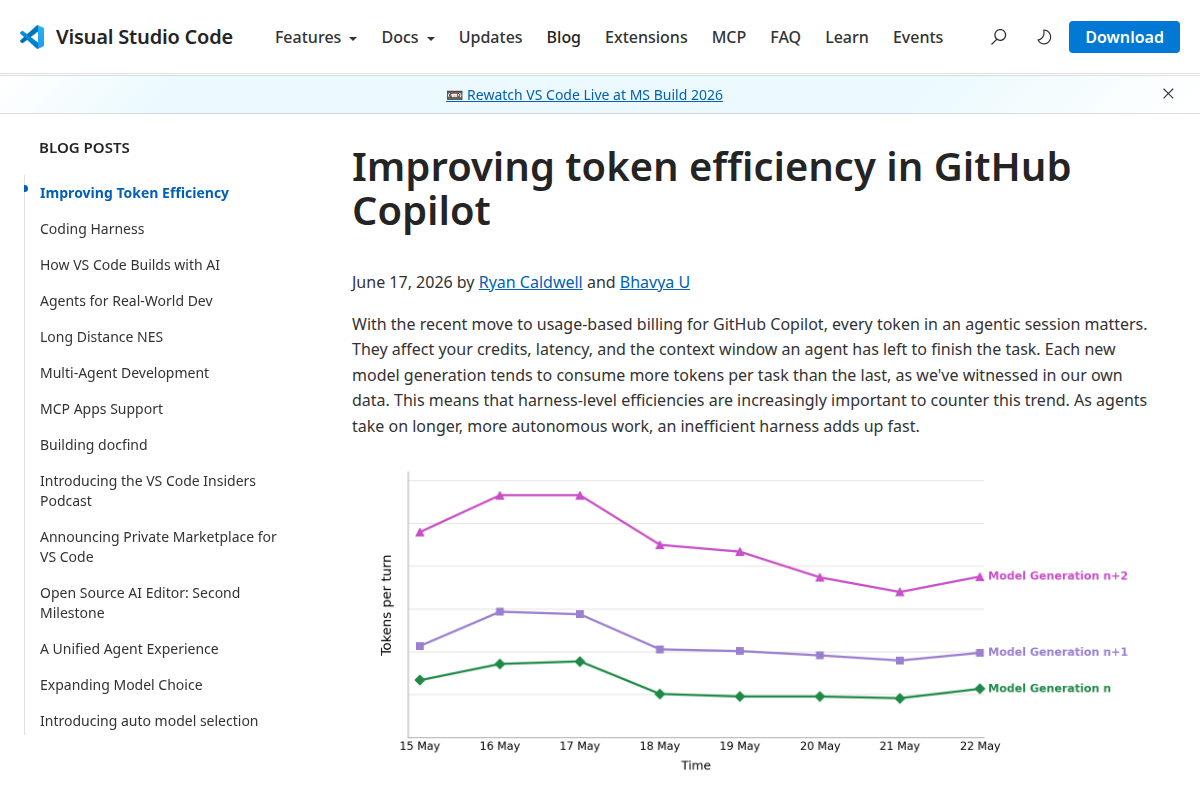
Task: Open the MCP nav item
Action: (729, 37)
